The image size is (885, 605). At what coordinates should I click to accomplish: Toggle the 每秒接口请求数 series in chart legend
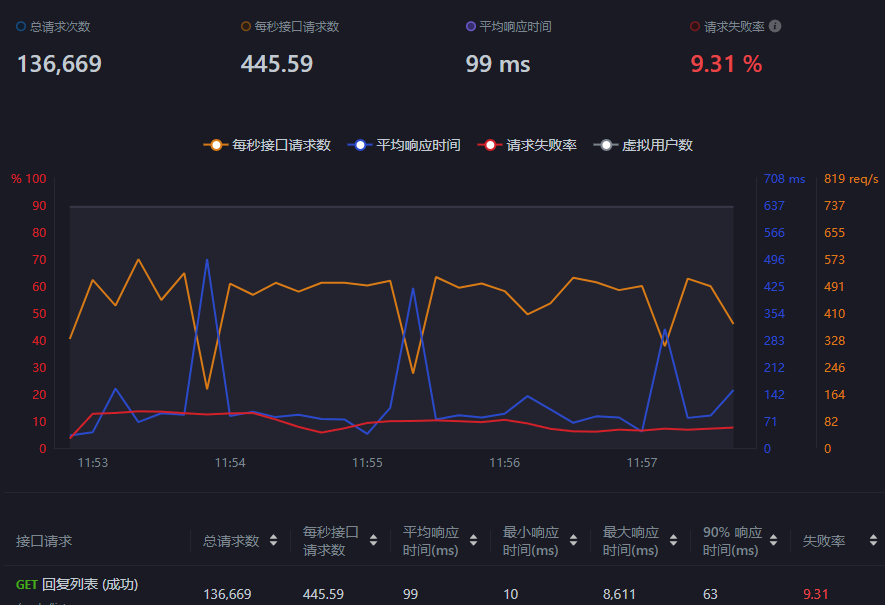tap(268, 145)
